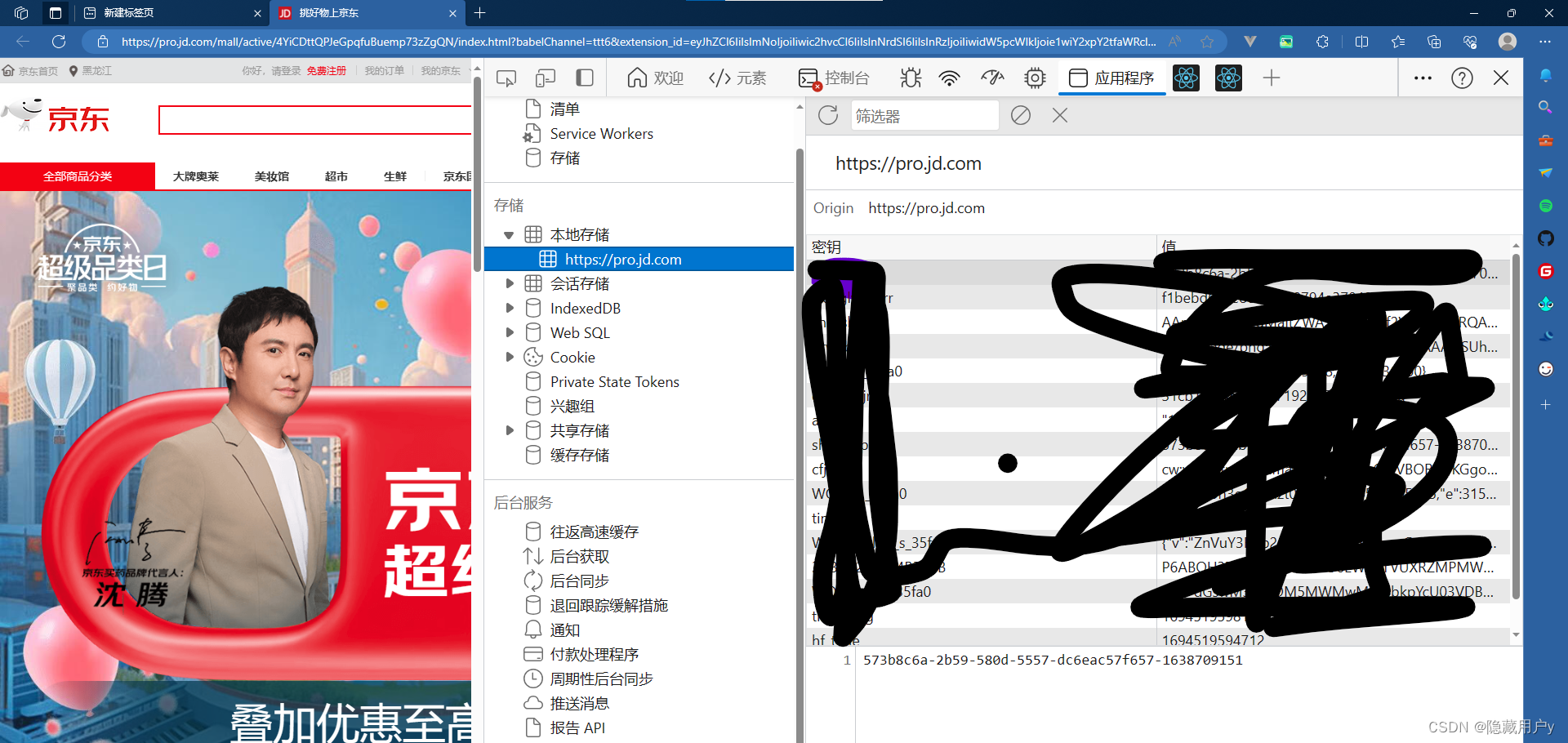1568x743 pixels.
Task: Open the performance gauge icon in DevTools
Action: (x=991, y=78)
